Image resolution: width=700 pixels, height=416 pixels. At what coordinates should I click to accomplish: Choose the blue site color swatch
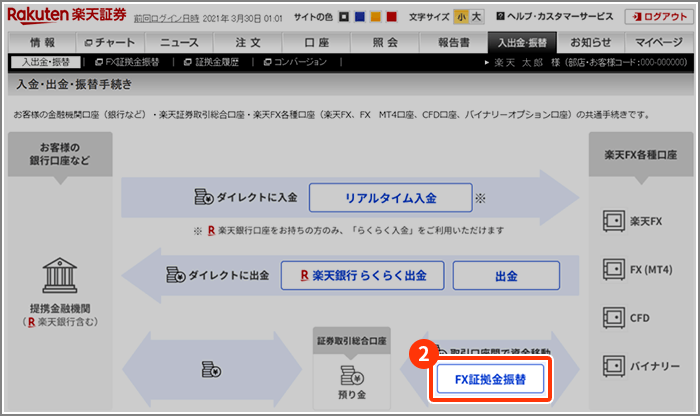tap(360, 17)
